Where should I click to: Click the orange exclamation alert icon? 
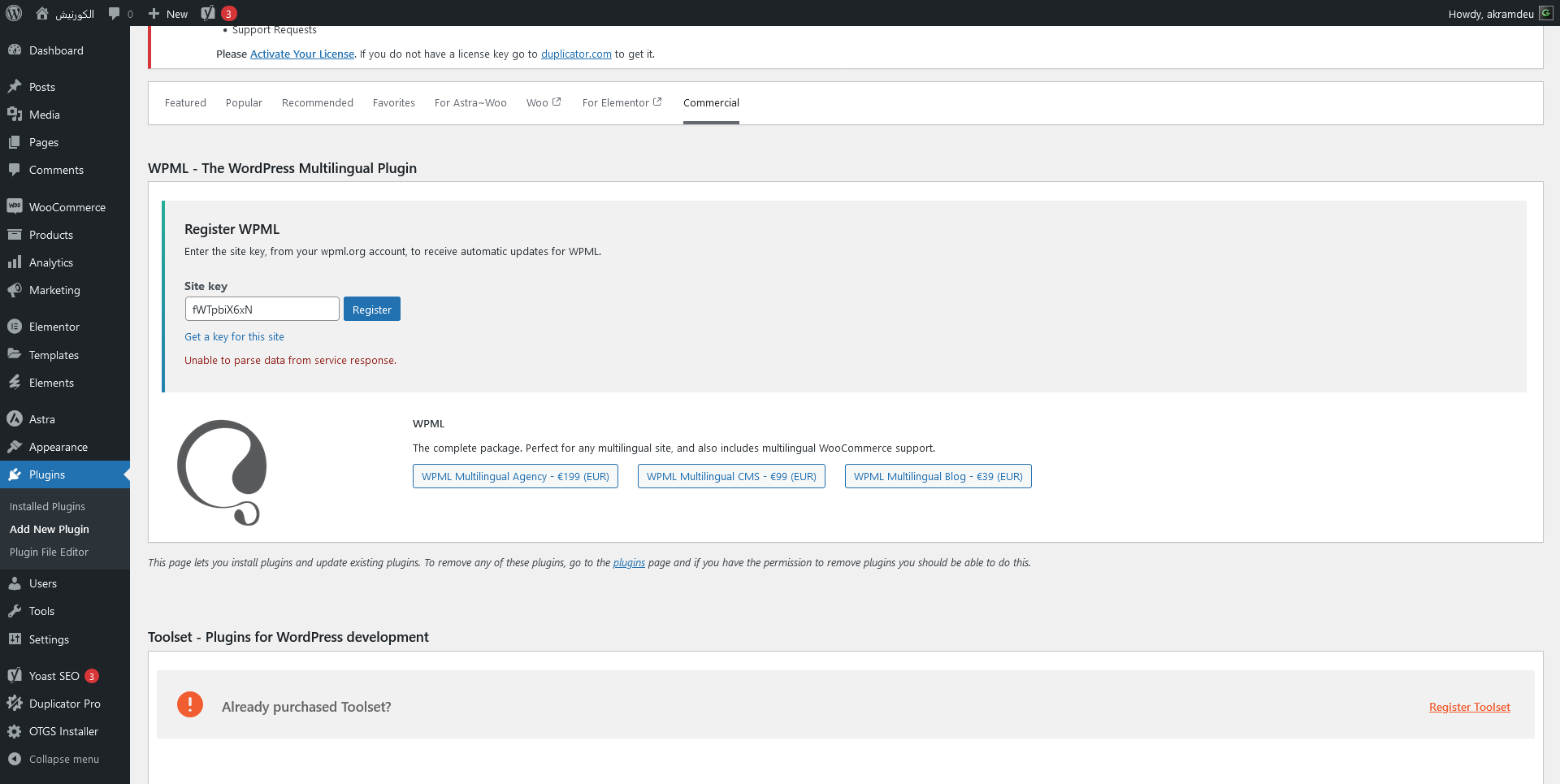click(190, 704)
